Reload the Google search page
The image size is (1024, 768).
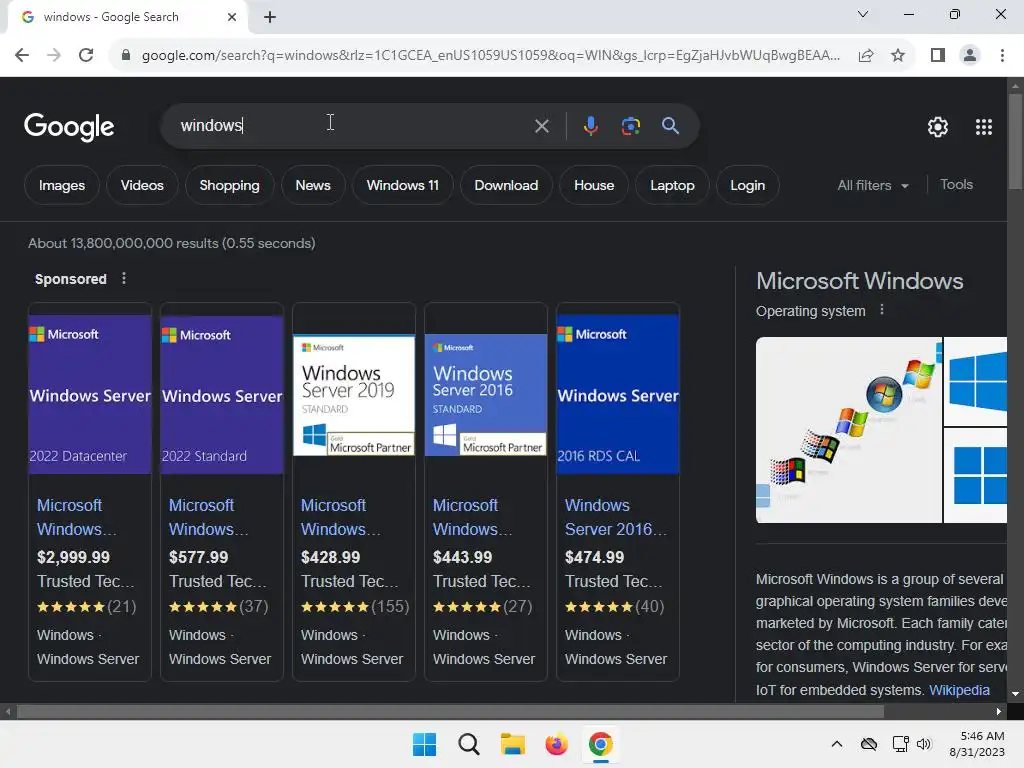pyautogui.click(x=86, y=55)
